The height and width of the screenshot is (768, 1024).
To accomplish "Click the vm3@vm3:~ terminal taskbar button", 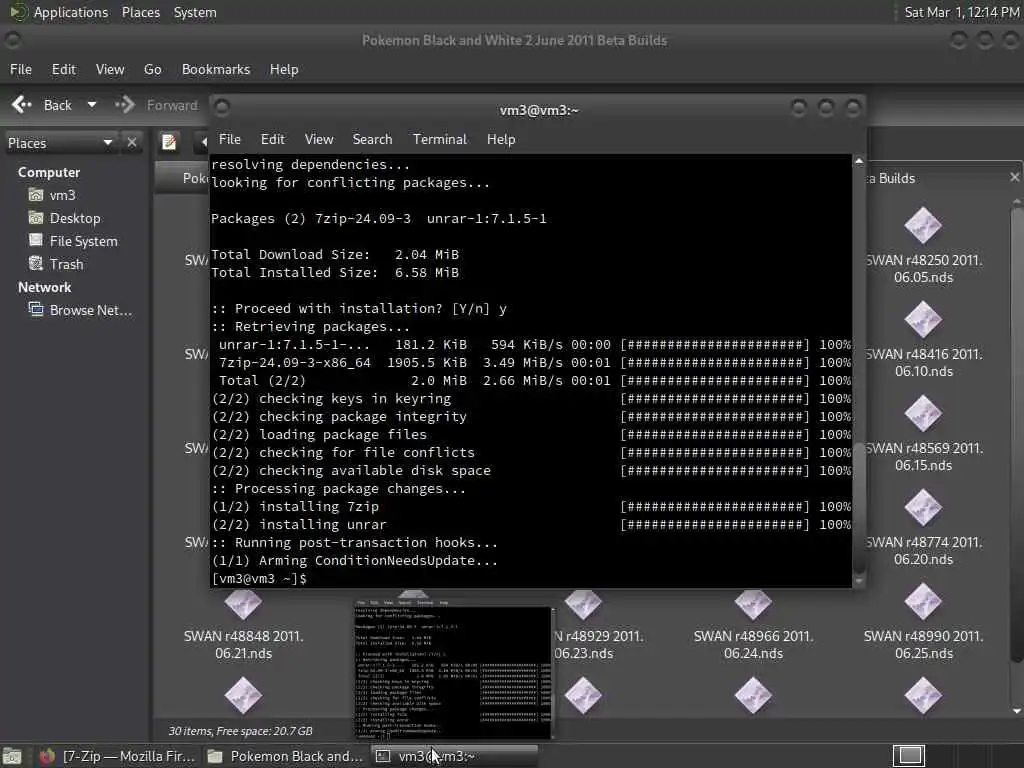I will click(455, 756).
